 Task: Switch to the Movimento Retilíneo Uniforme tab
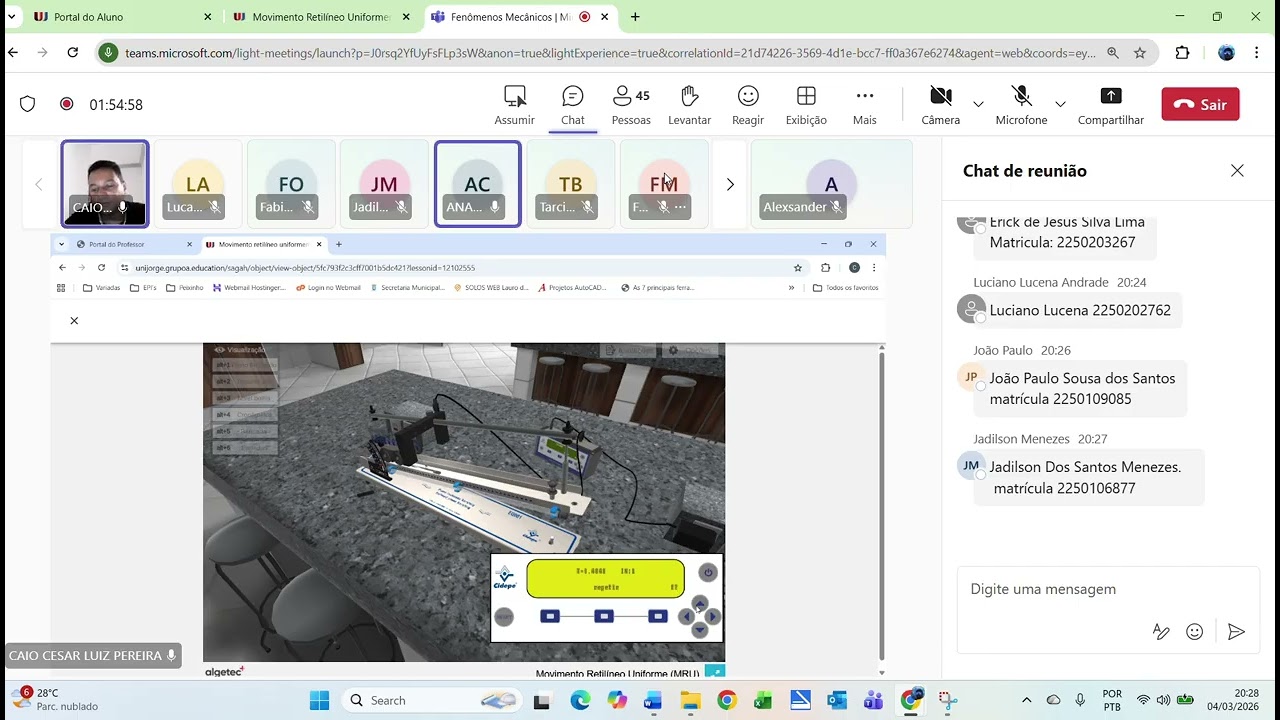(x=322, y=17)
